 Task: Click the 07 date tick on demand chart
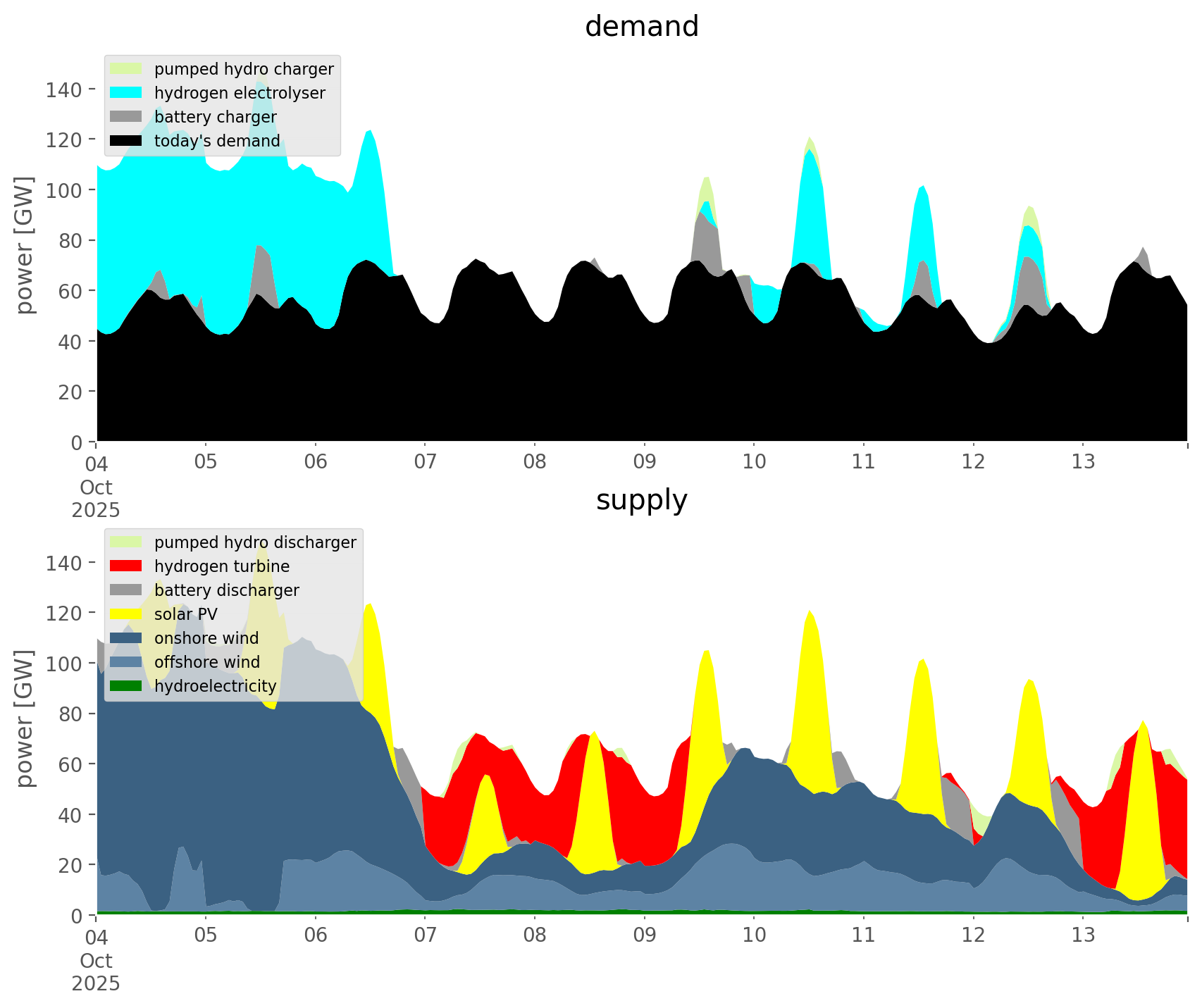click(x=425, y=462)
